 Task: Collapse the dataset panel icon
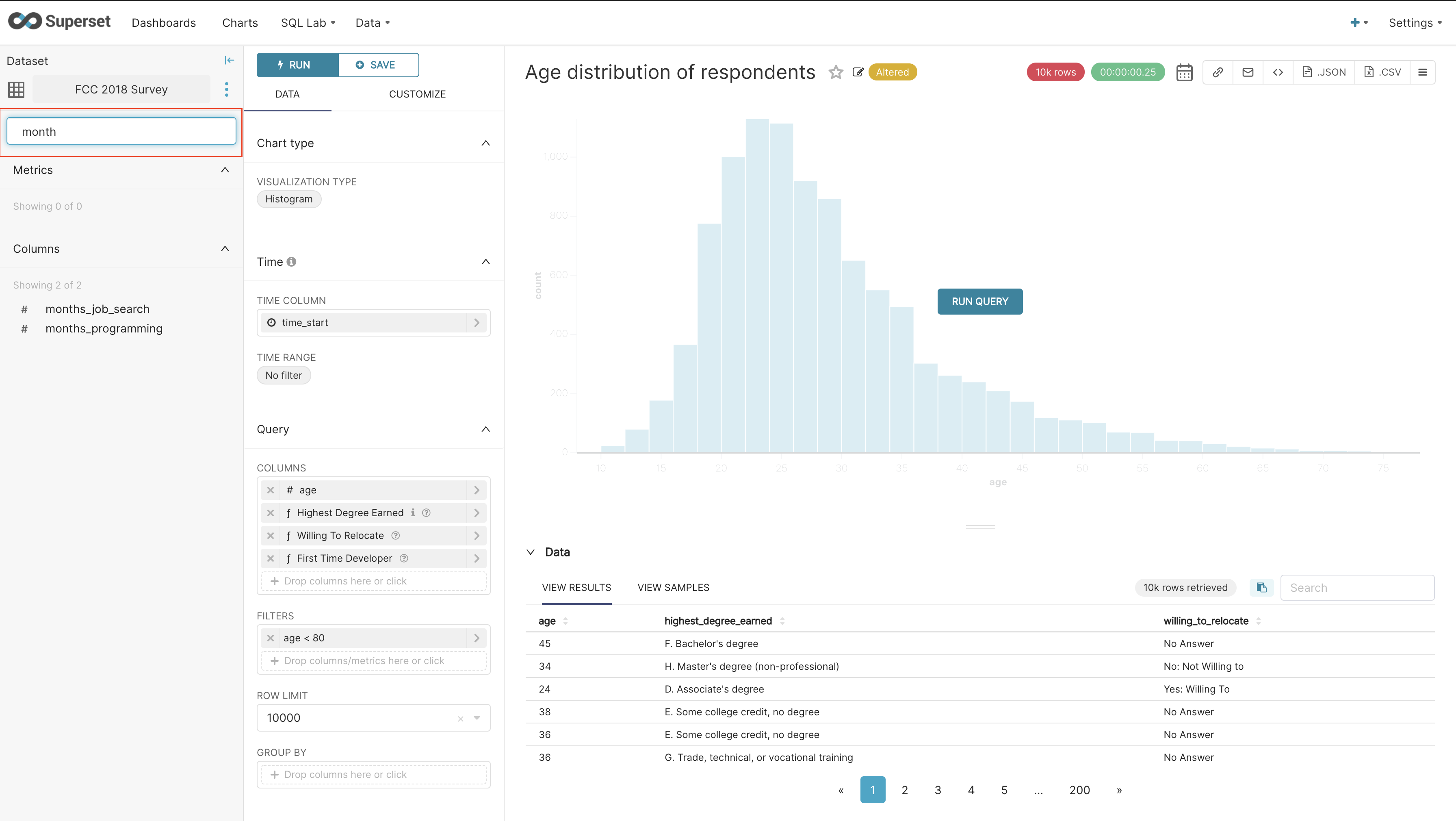[229, 61]
